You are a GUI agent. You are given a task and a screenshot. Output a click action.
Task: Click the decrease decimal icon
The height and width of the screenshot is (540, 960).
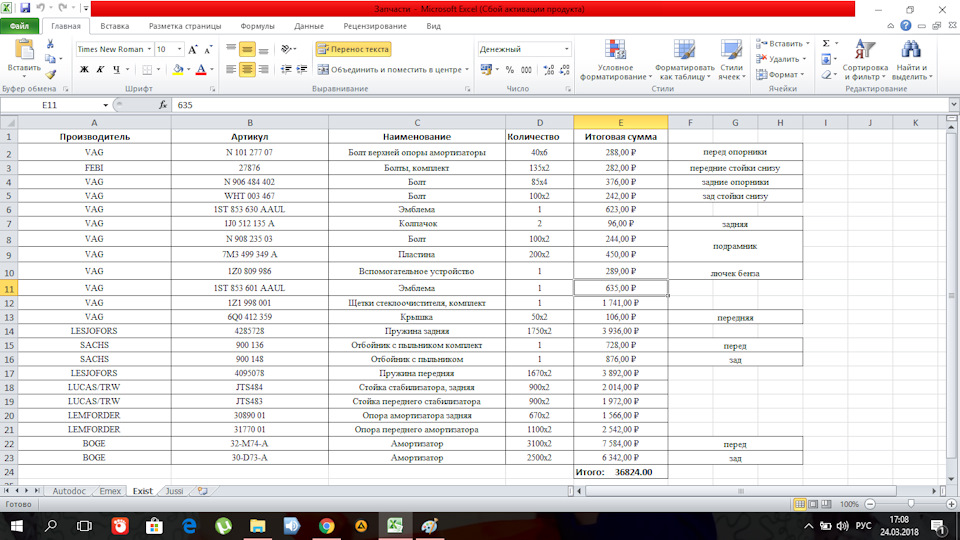click(x=564, y=70)
